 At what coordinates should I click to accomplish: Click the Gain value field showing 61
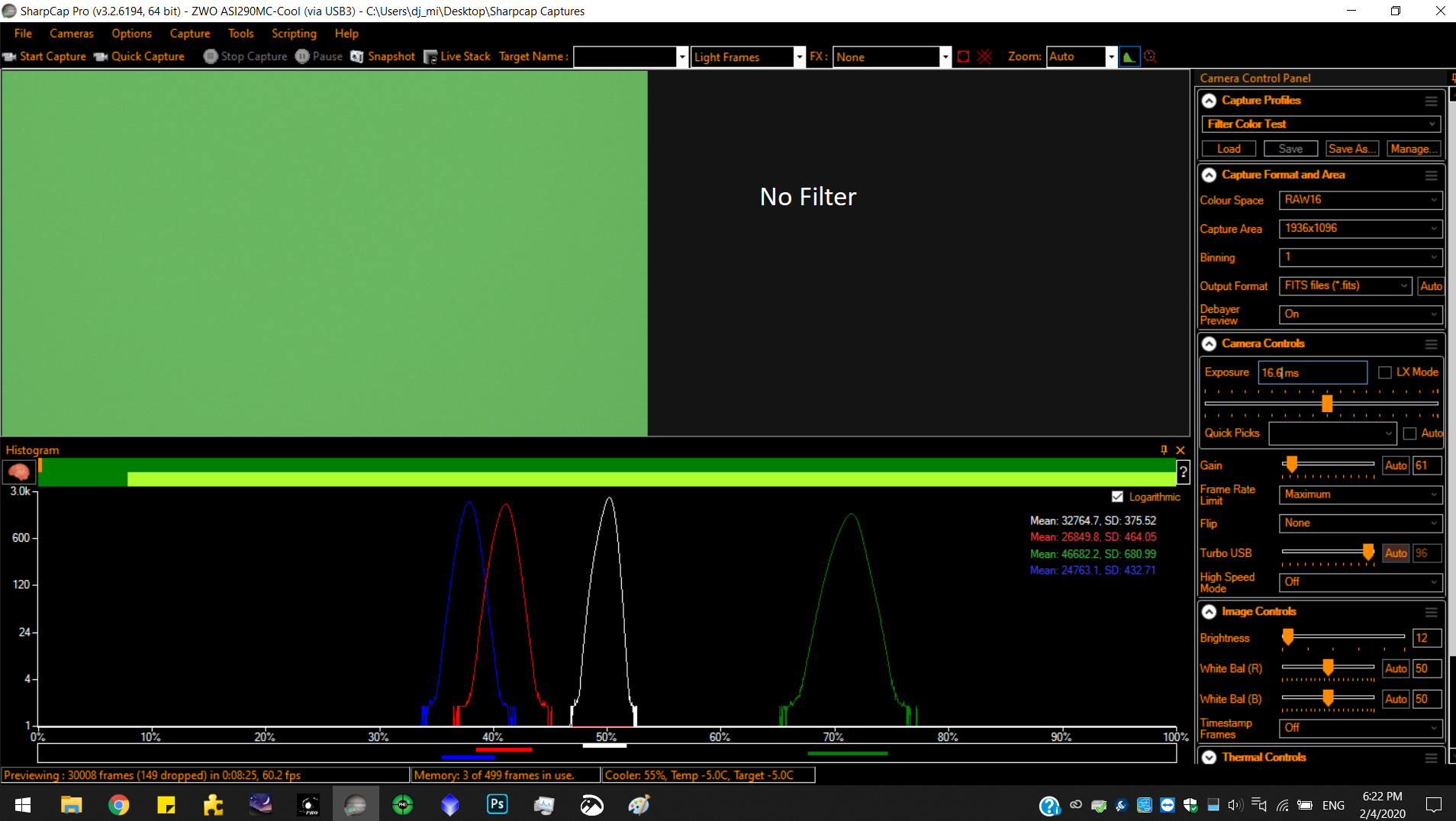point(1426,465)
